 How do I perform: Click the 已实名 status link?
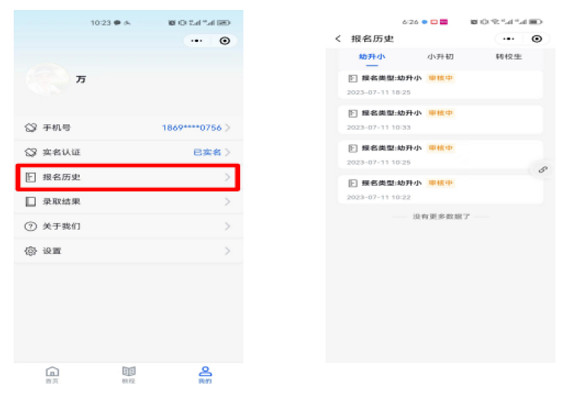(207, 152)
